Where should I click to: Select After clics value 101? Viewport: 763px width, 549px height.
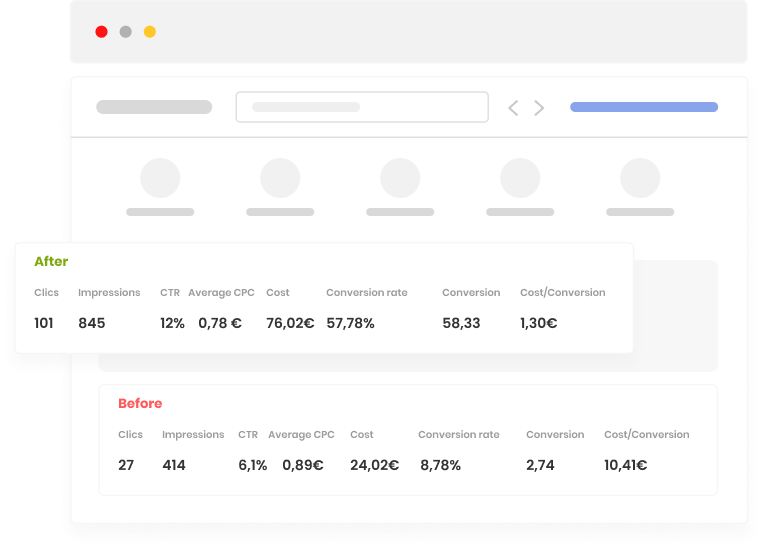pos(44,323)
